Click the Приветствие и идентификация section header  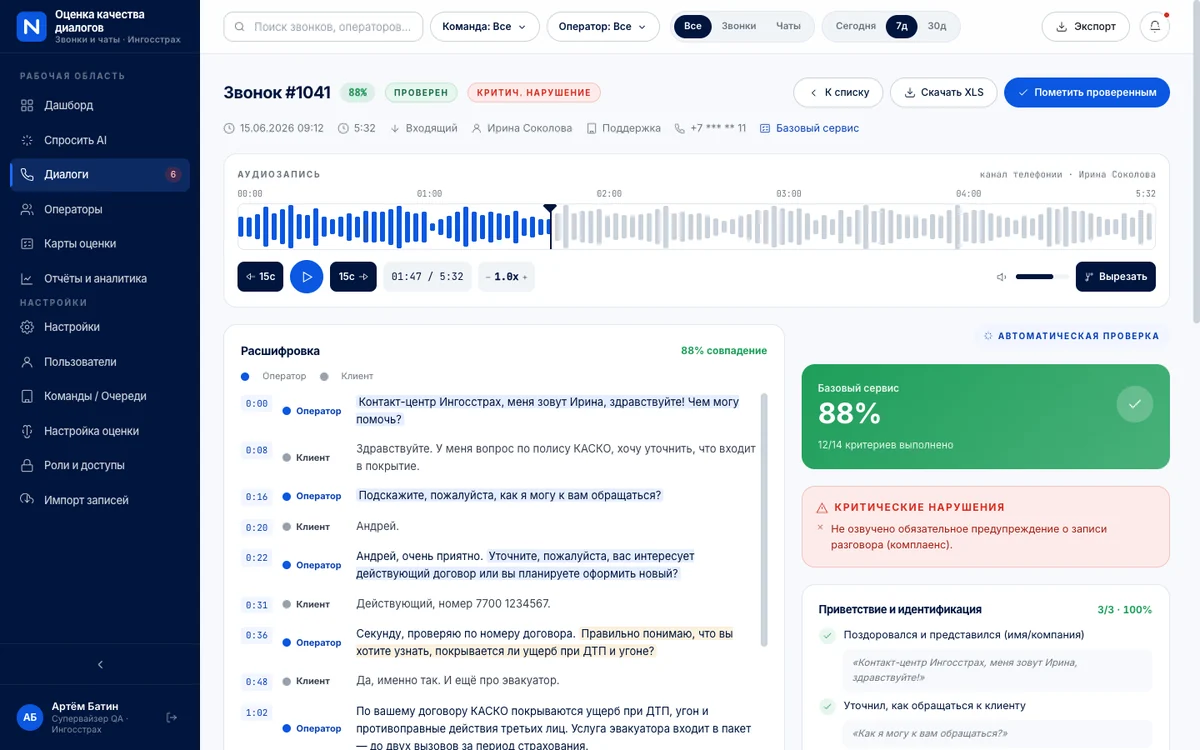click(x=900, y=609)
